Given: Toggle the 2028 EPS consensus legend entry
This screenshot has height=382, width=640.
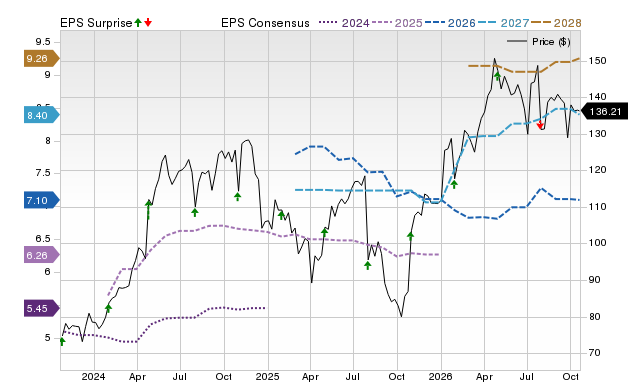Looking at the screenshot, I should [556, 23].
